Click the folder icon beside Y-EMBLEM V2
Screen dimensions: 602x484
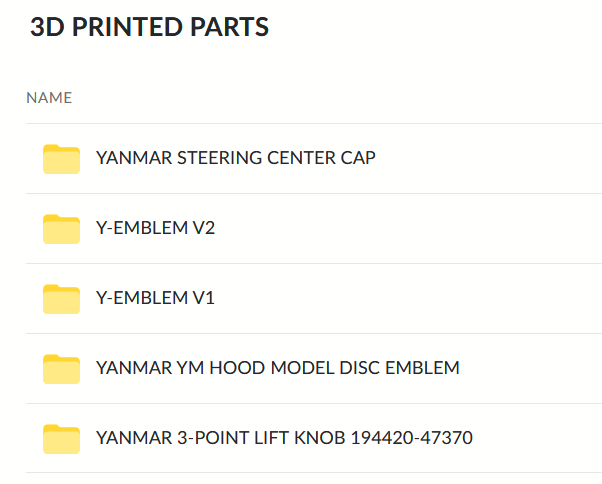pos(61,229)
